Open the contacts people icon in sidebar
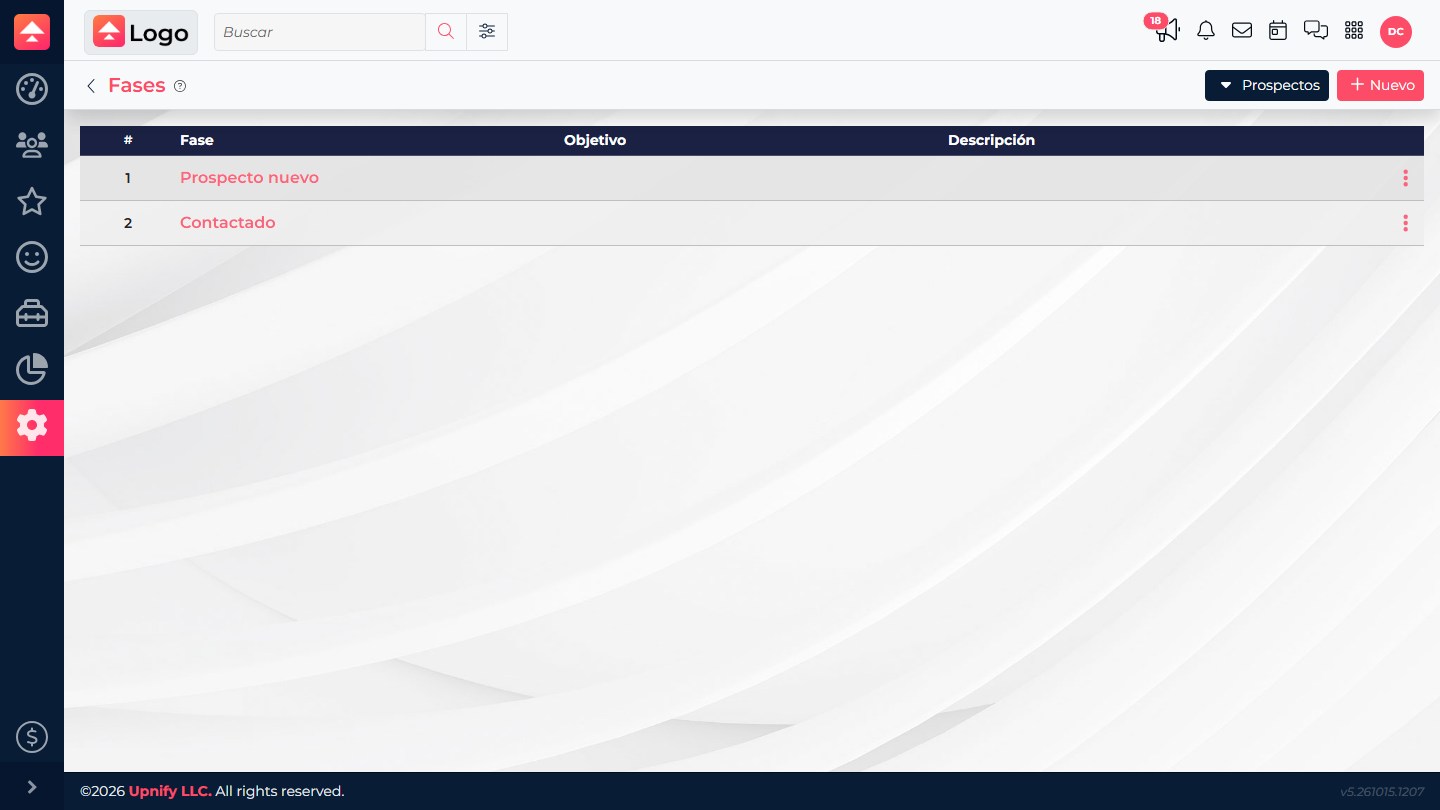The height and width of the screenshot is (810, 1440). [32, 145]
